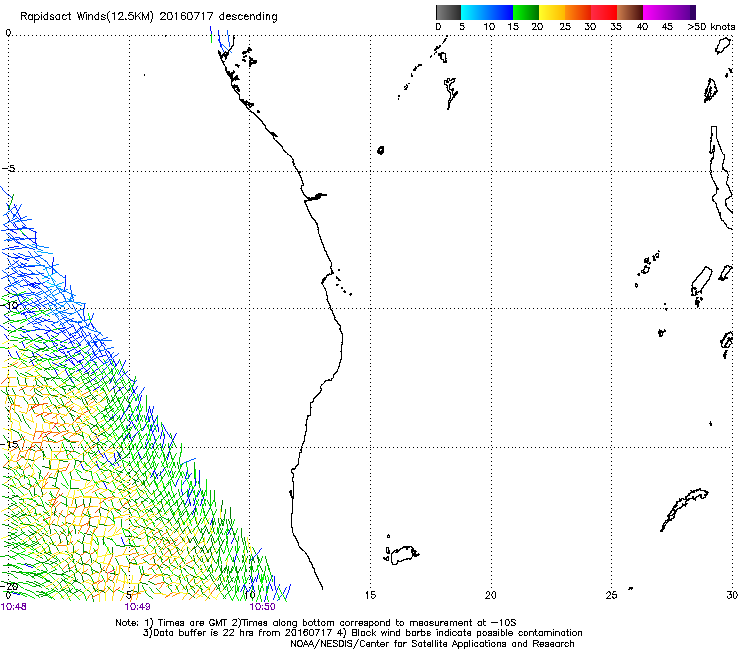740x650 pixels.
Task: Click the magenta 40-45 knots legend color
Action: (x=656, y=12)
